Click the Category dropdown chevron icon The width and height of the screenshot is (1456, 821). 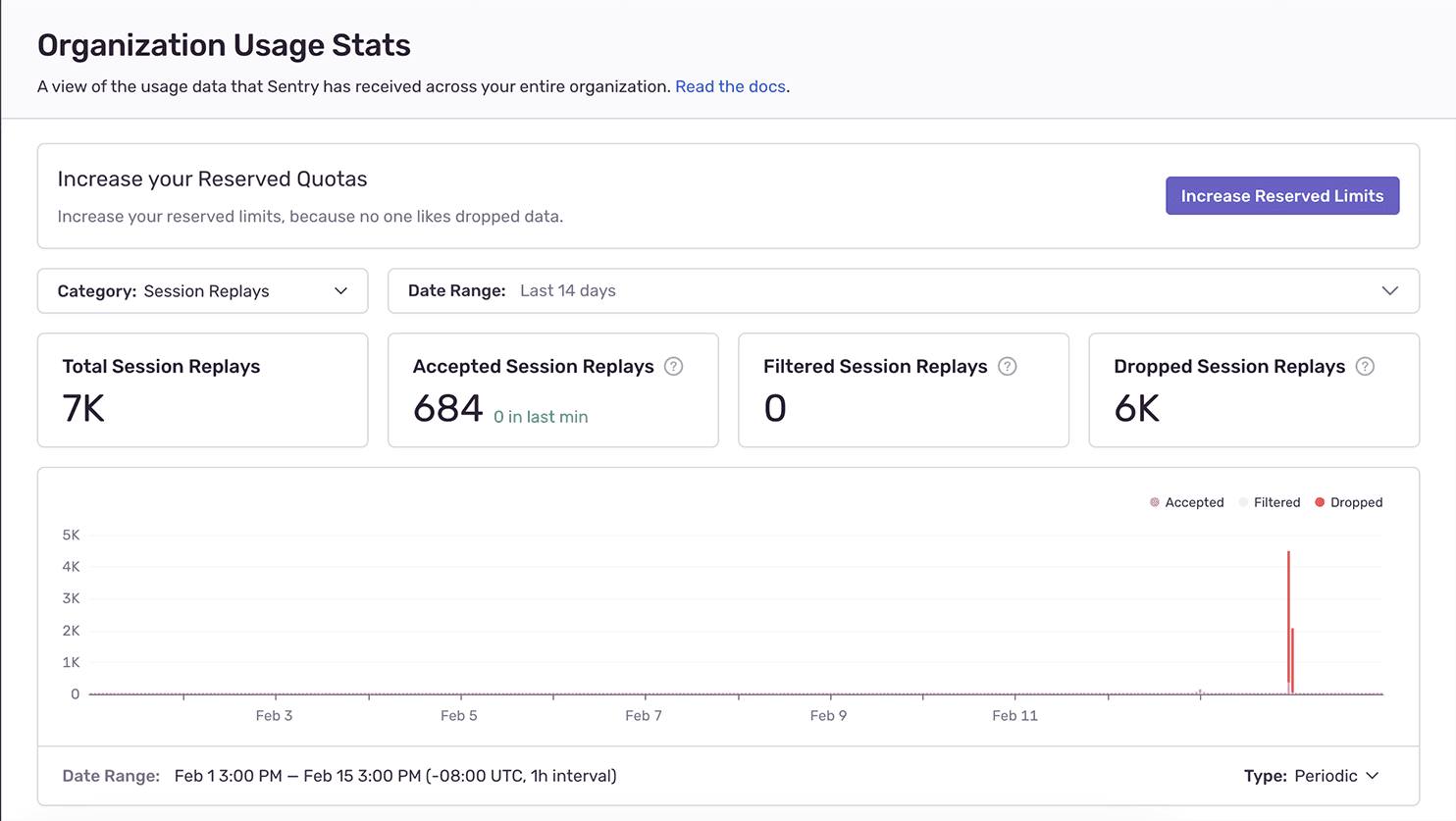[x=340, y=290]
